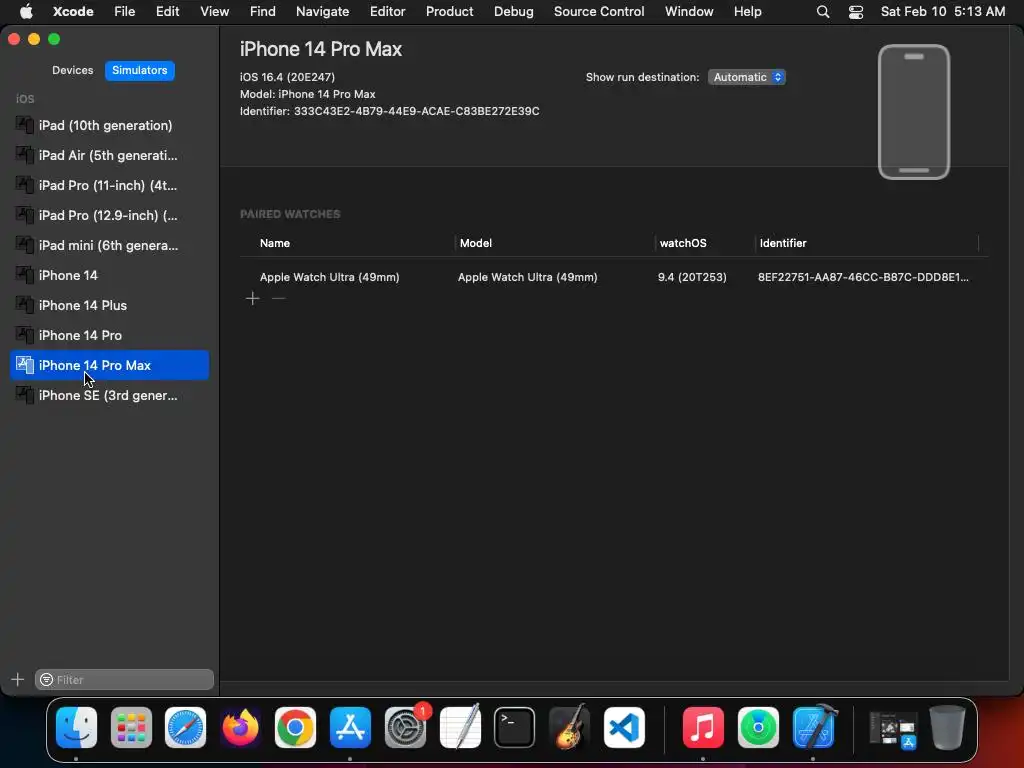Open the Apple menu
The height and width of the screenshot is (768, 1024).
[26, 12]
